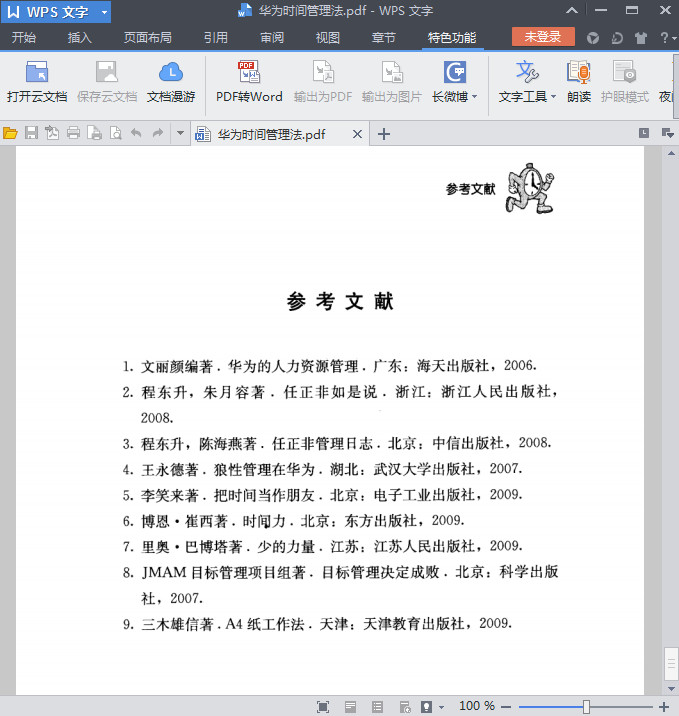Click reference line 王永德著 狼性管理在华为

(322, 469)
